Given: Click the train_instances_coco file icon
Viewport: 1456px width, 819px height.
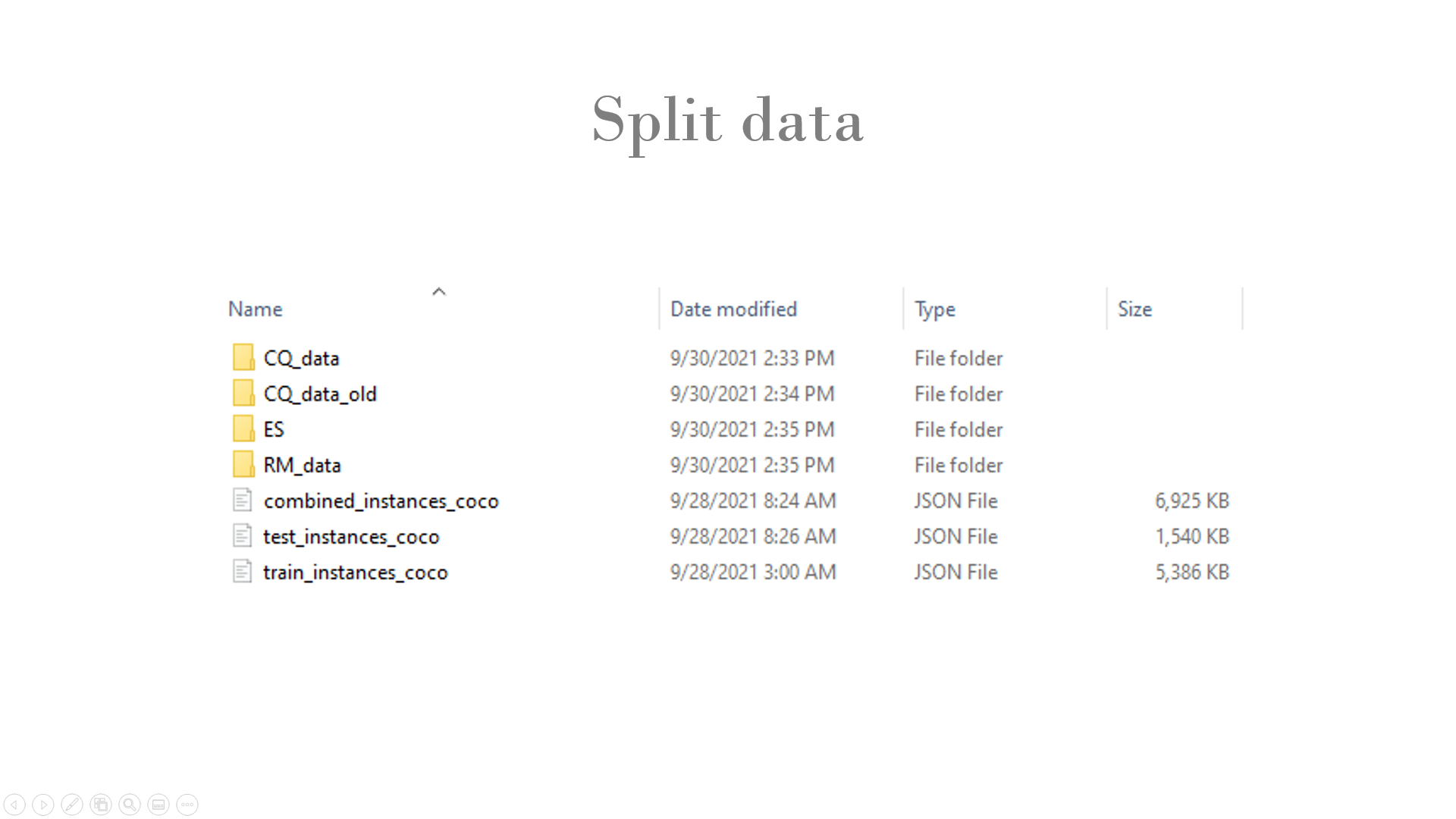Looking at the screenshot, I should point(242,571).
